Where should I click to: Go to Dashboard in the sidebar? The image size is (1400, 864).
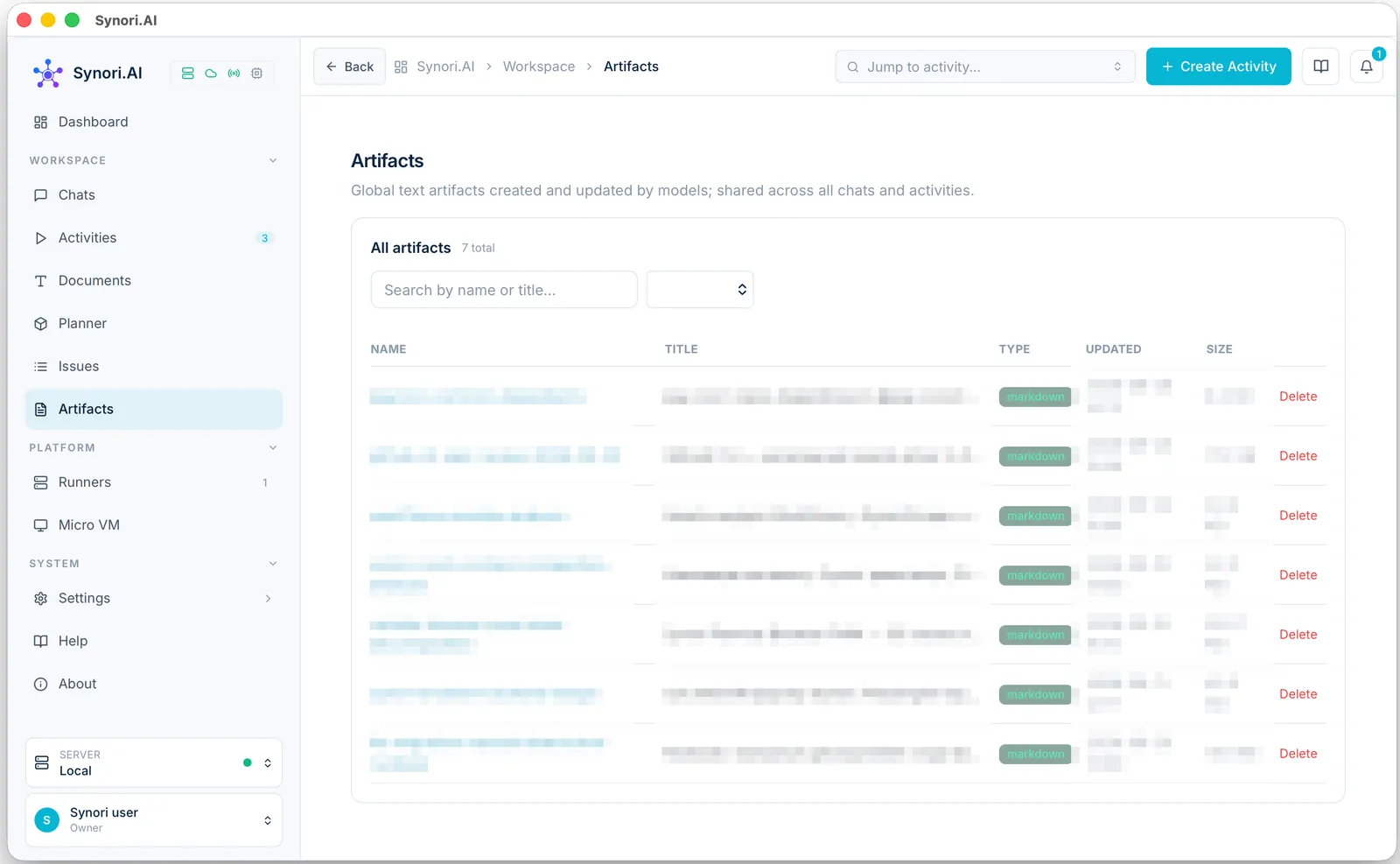[x=154, y=122]
